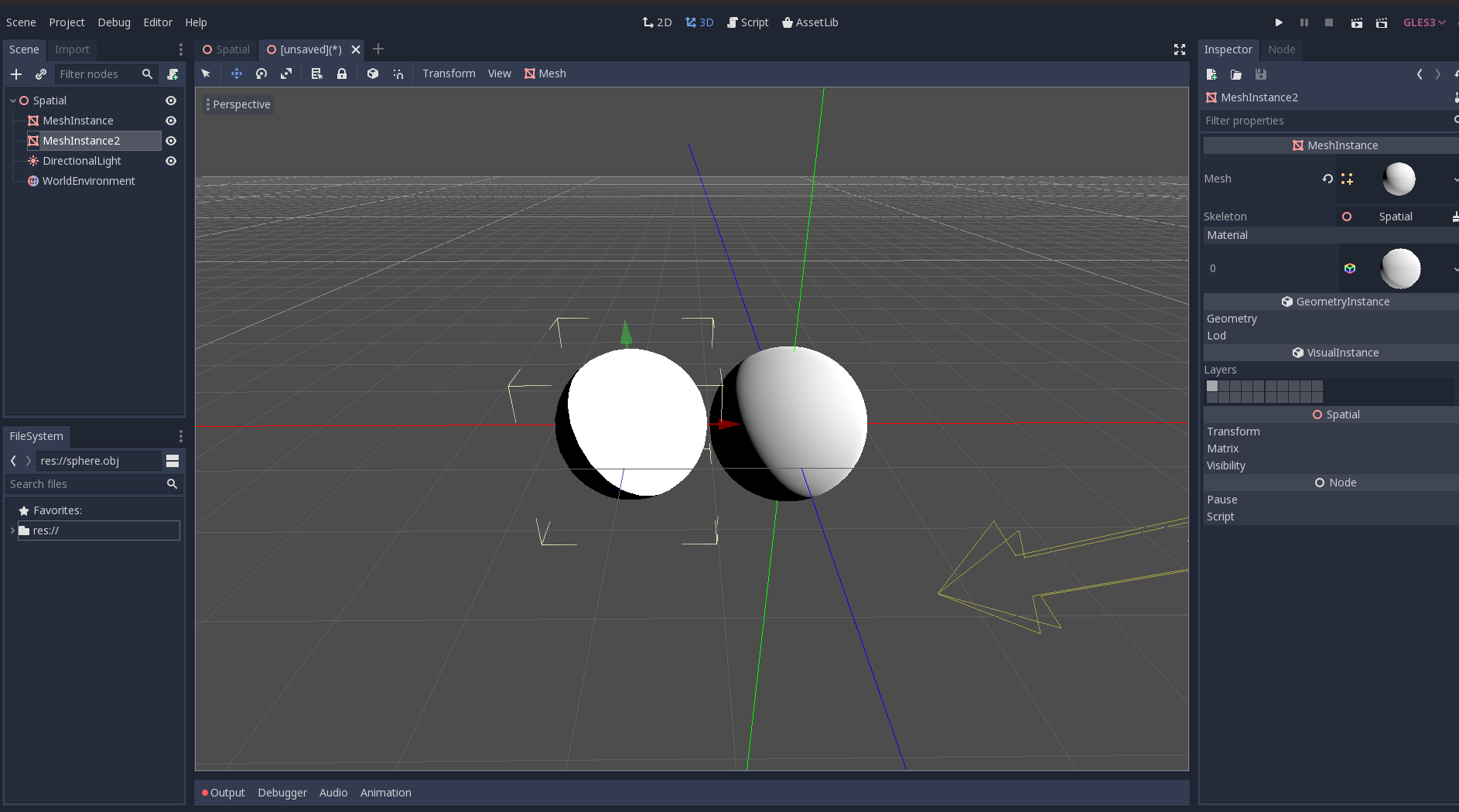The height and width of the screenshot is (812, 1459).
Task: Enable snap mode in the 3D toolbar
Action: tap(398, 73)
